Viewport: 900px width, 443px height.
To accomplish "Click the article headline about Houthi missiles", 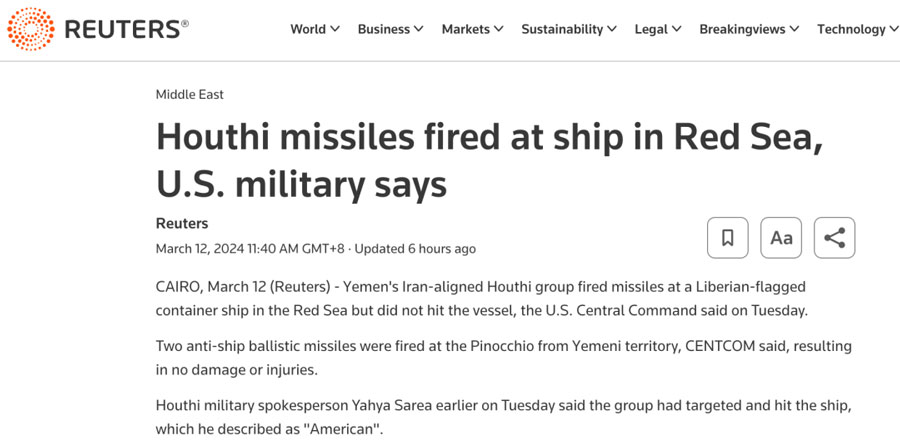I will tap(490, 161).
